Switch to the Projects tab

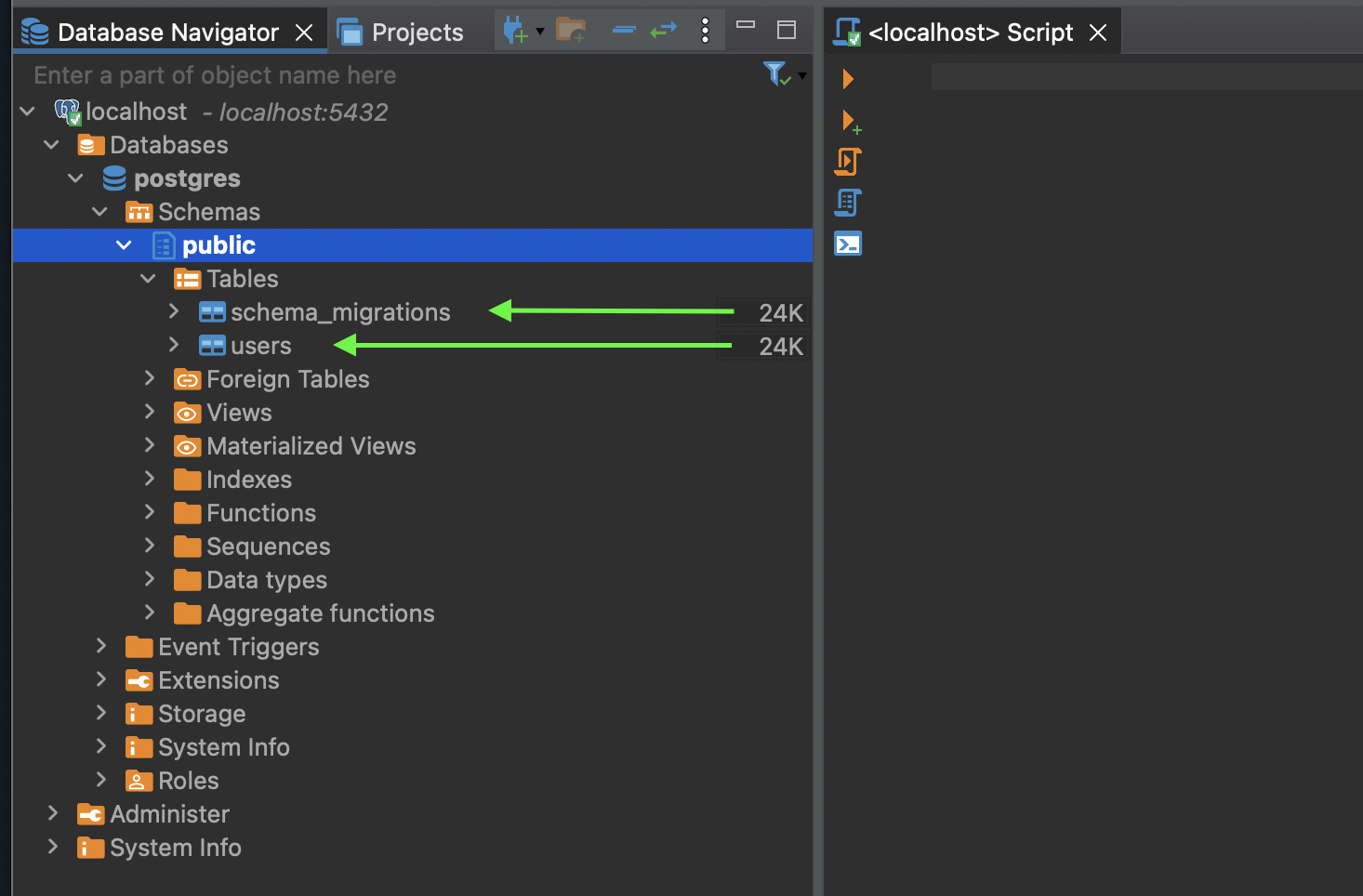400,32
